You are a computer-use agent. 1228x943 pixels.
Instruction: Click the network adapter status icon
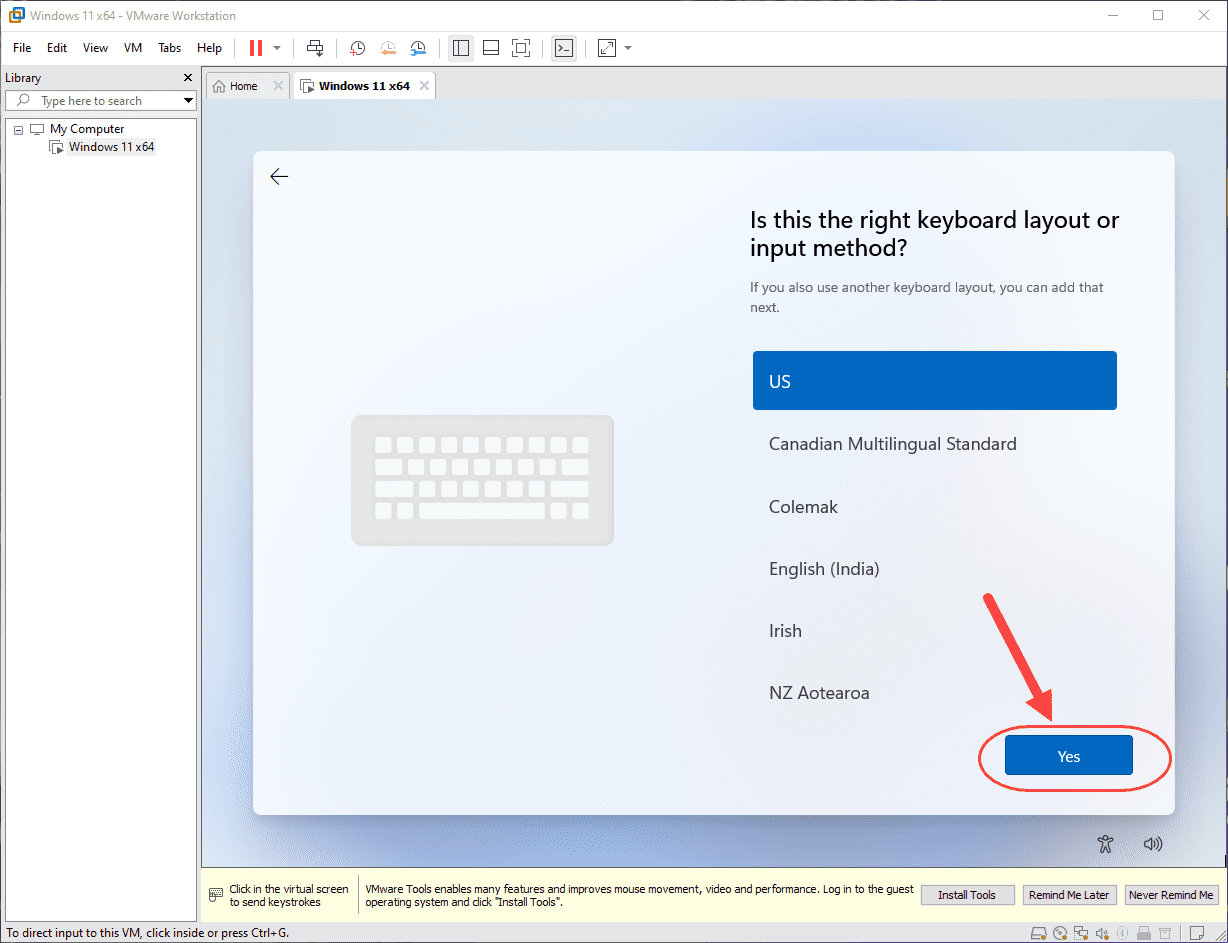pos(1081,934)
